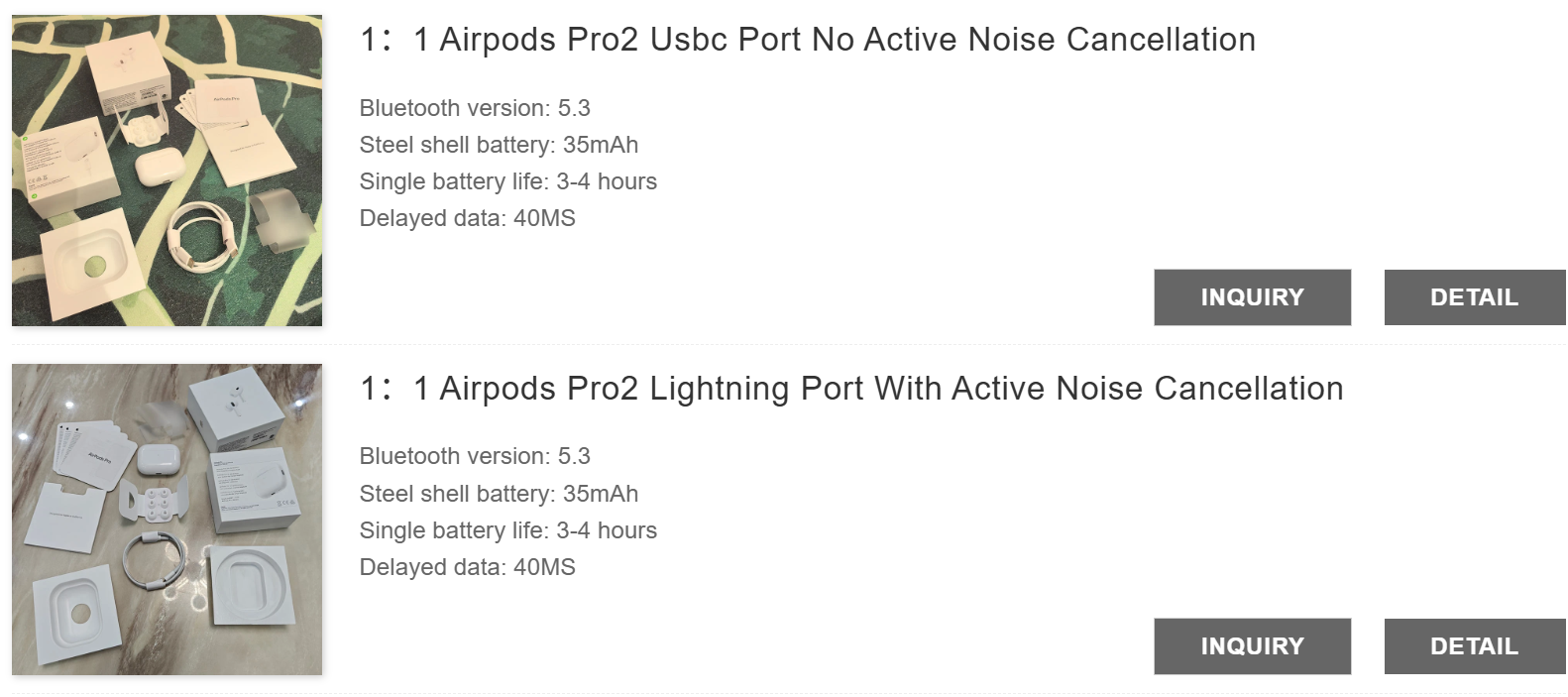Screen dimensions: 1568x697
Task: Open the USB-C AirPods Pro2 product image
Action: [166, 167]
